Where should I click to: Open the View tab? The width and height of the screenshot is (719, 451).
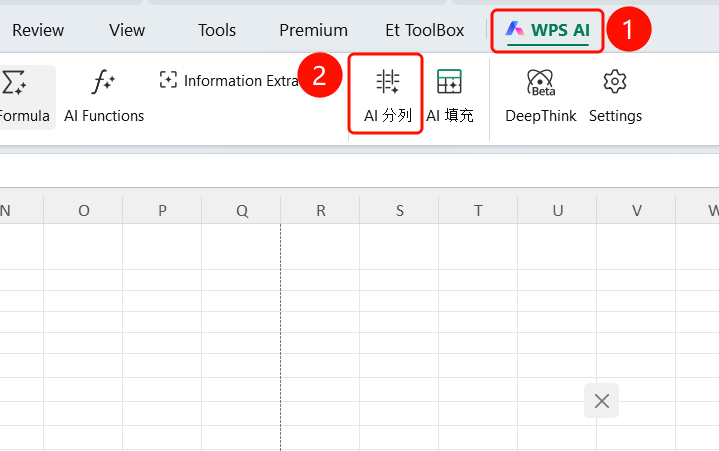click(127, 30)
